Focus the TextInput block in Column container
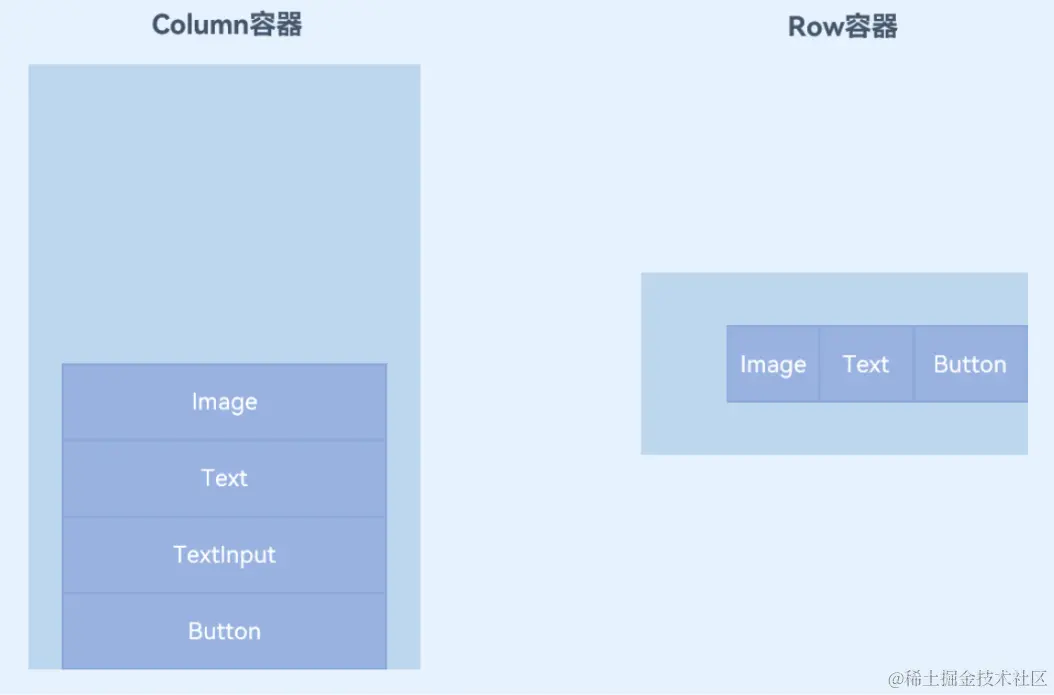This screenshot has height=695, width=1054. tap(225, 555)
